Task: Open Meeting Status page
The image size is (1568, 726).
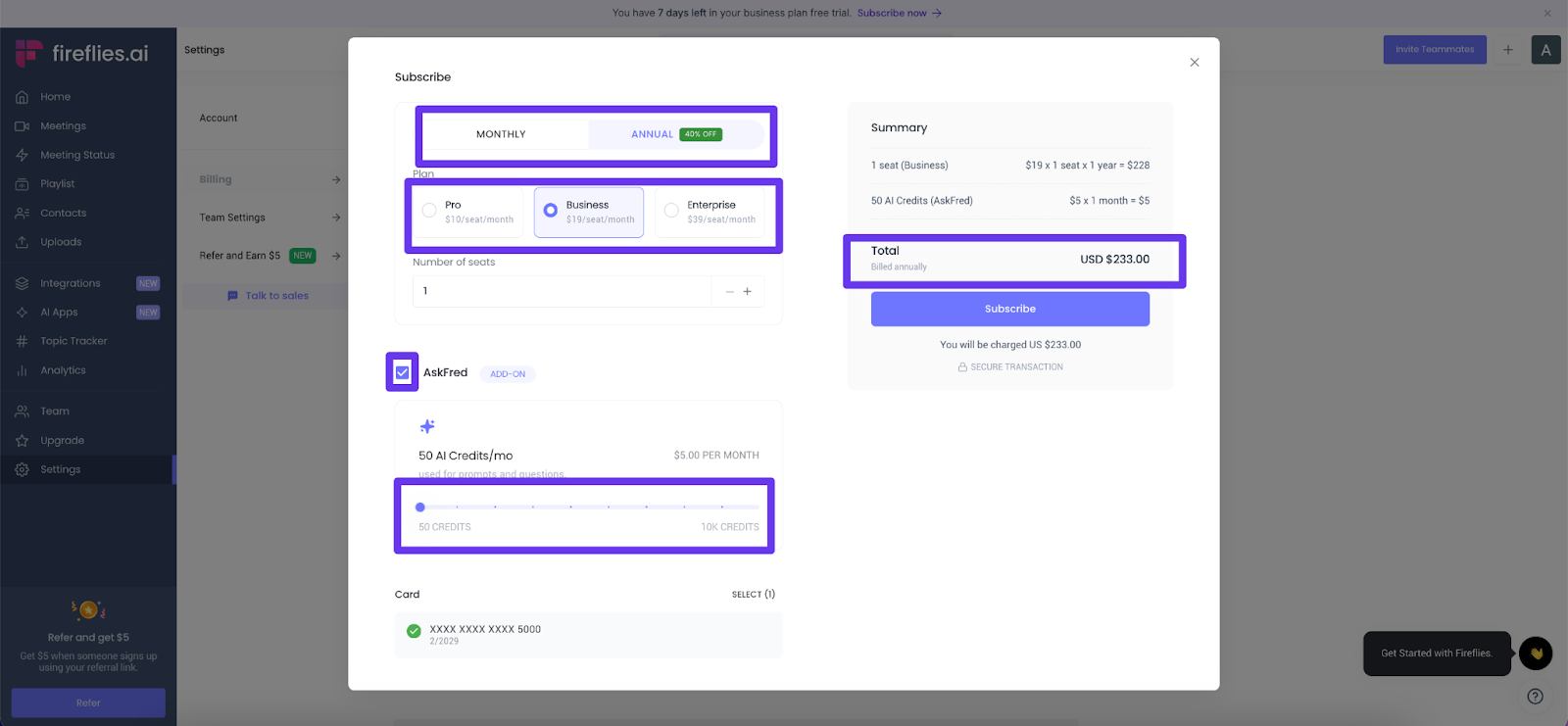Action: [77, 155]
